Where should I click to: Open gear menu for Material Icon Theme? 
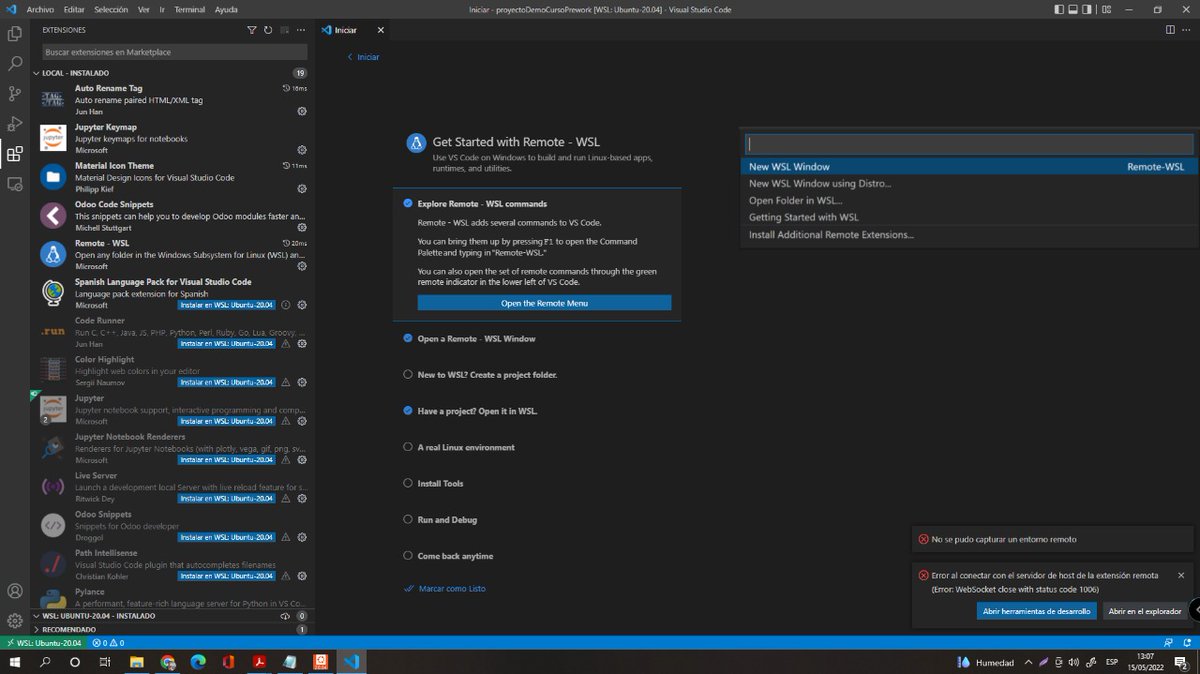pos(302,189)
